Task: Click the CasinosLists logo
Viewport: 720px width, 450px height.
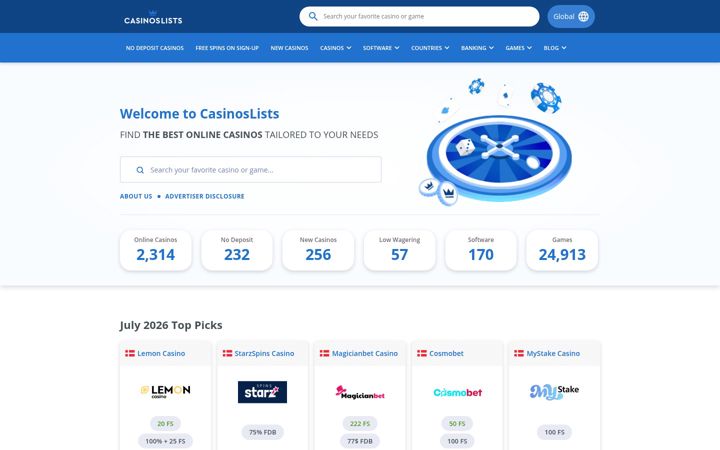Action: (153, 17)
